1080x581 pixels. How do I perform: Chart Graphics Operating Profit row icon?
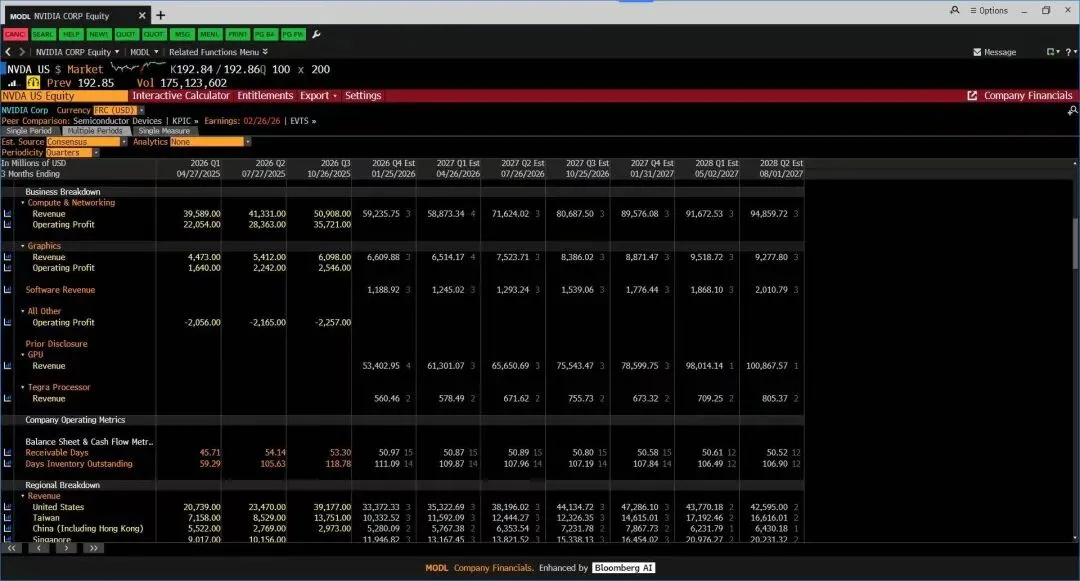[8, 268]
